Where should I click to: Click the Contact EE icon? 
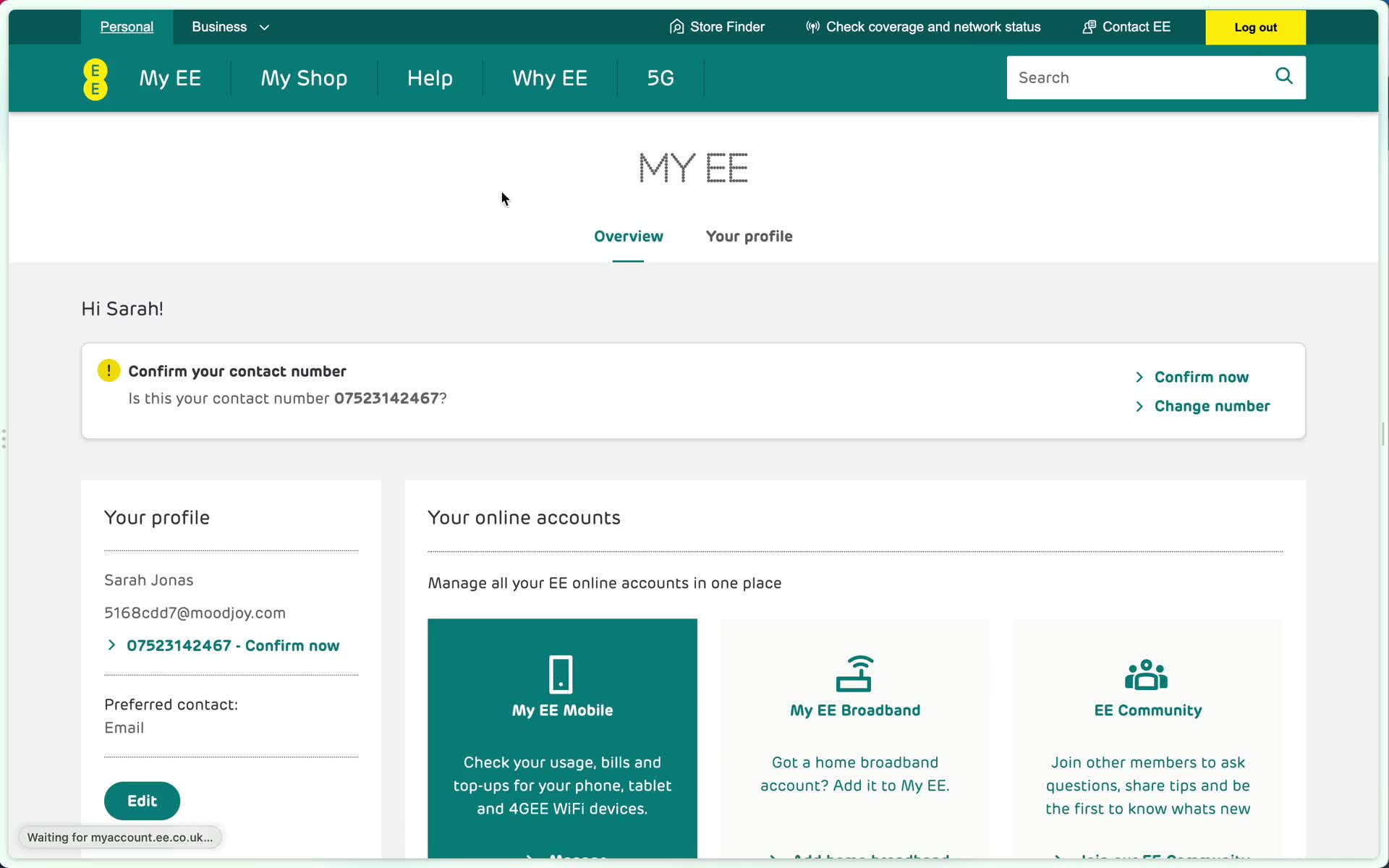tap(1088, 26)
